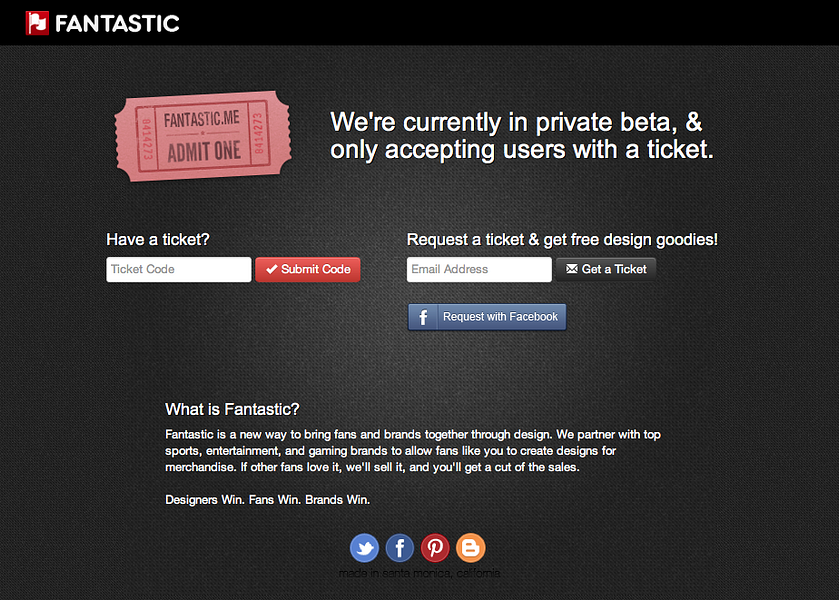This screenshot has width=839, height=600.
Task: Click inside the Ticket Code field
Action: point(178,269)
